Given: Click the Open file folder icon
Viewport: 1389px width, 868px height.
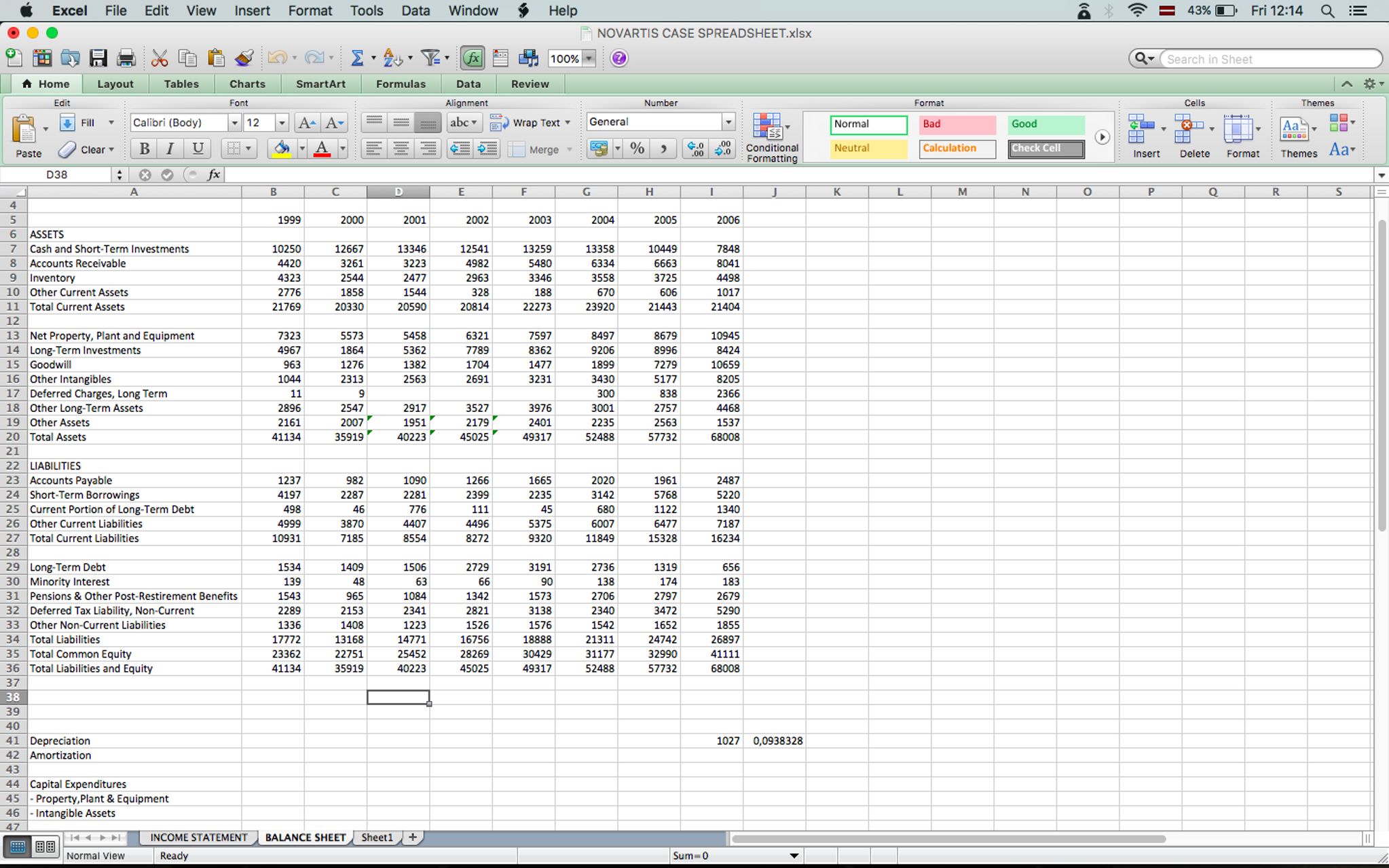Looking at the screenshot, I should (70, 58).
